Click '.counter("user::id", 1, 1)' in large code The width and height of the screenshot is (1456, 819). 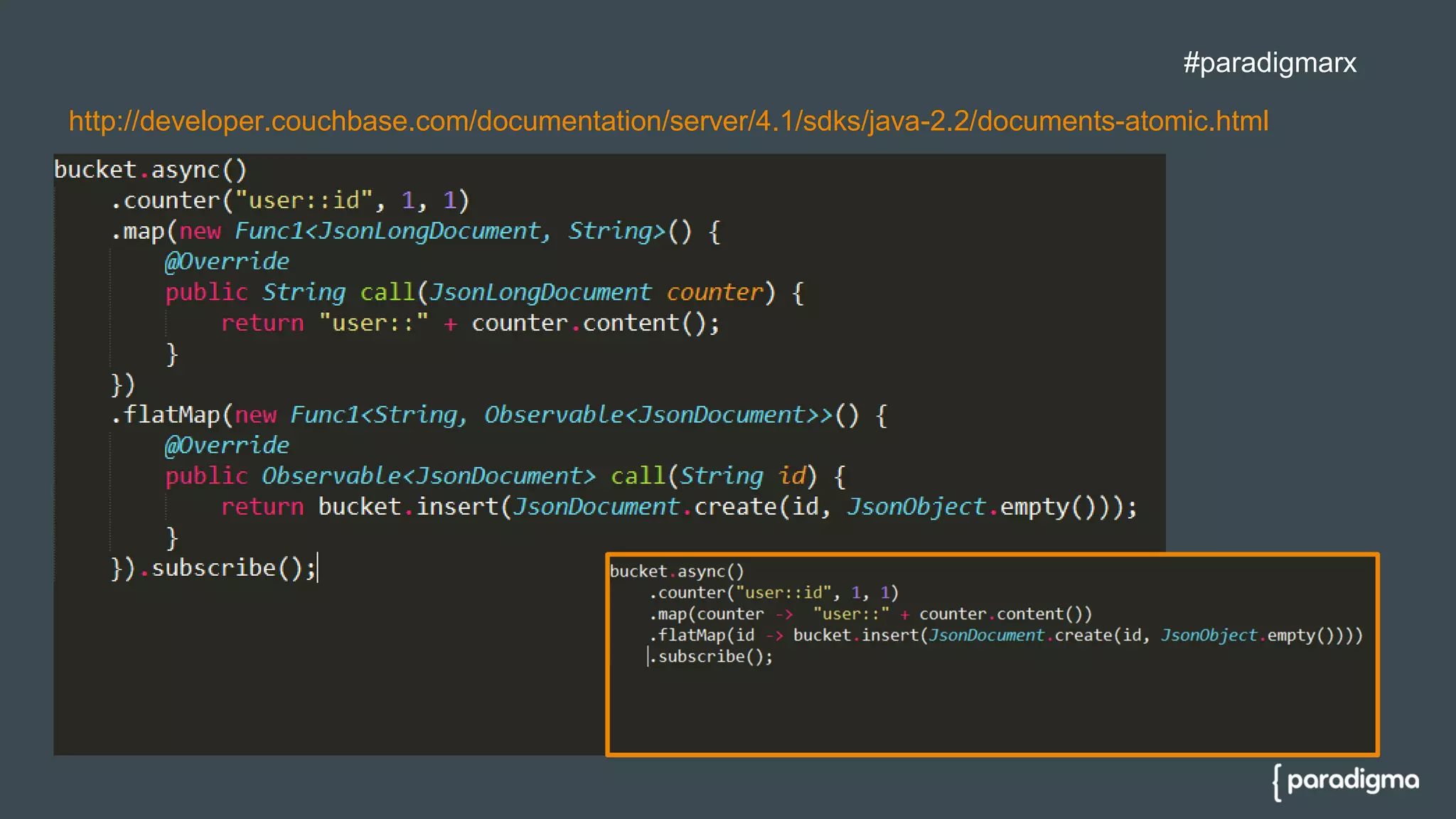(290, 200)
